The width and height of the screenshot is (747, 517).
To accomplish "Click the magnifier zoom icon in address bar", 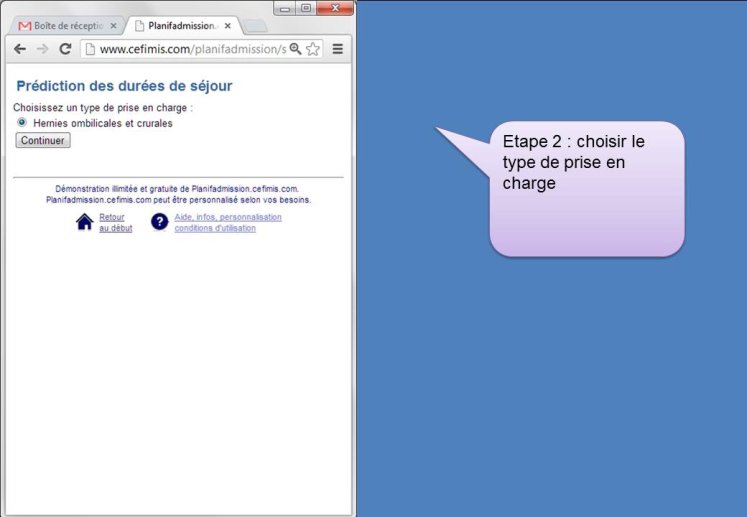I will [x=295, y=49].
